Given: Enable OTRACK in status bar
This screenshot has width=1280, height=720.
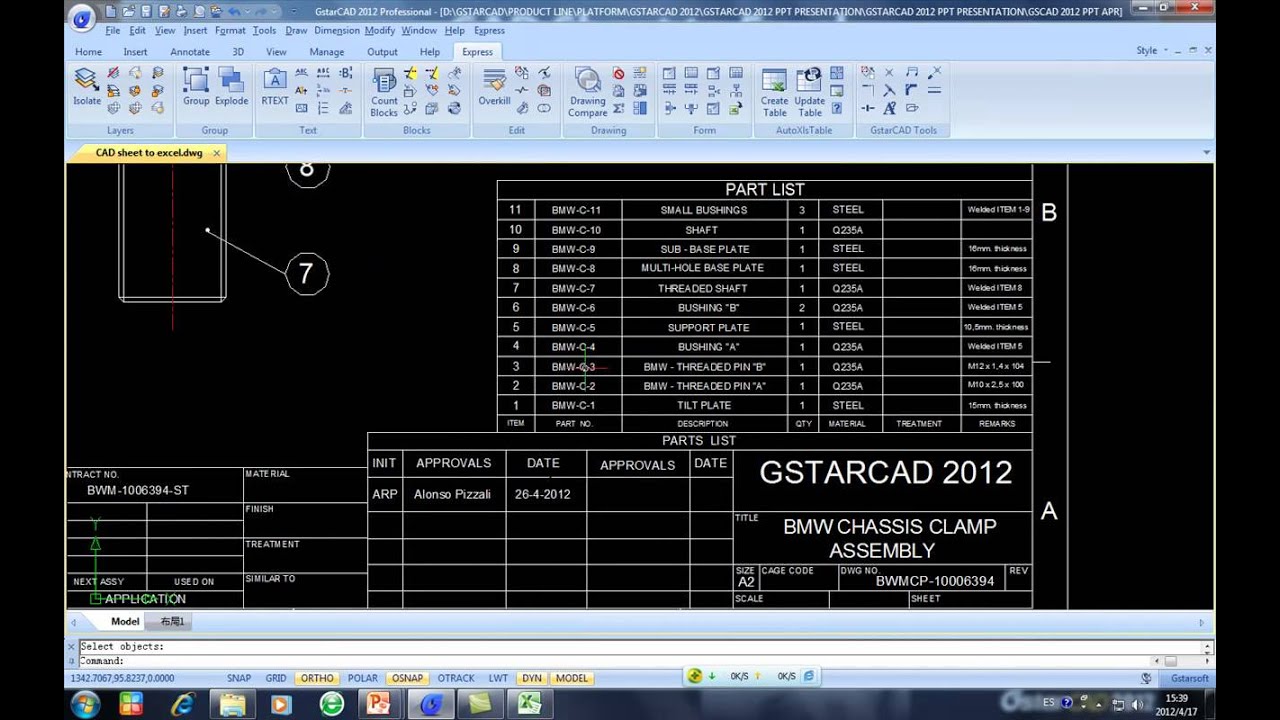Looking at the screenshot, I should 456,678.
